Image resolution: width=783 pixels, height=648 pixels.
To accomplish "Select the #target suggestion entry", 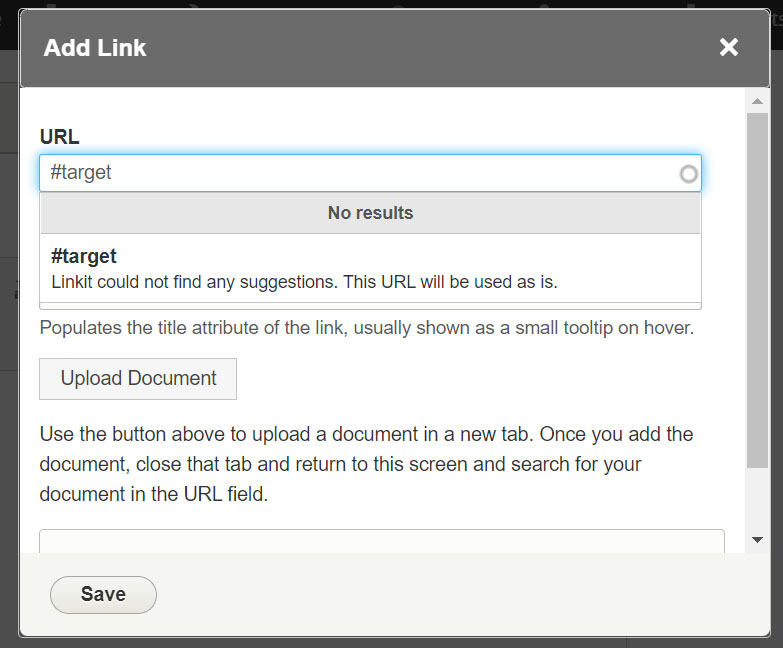I will pyautogui.click(x=84, y=256).
